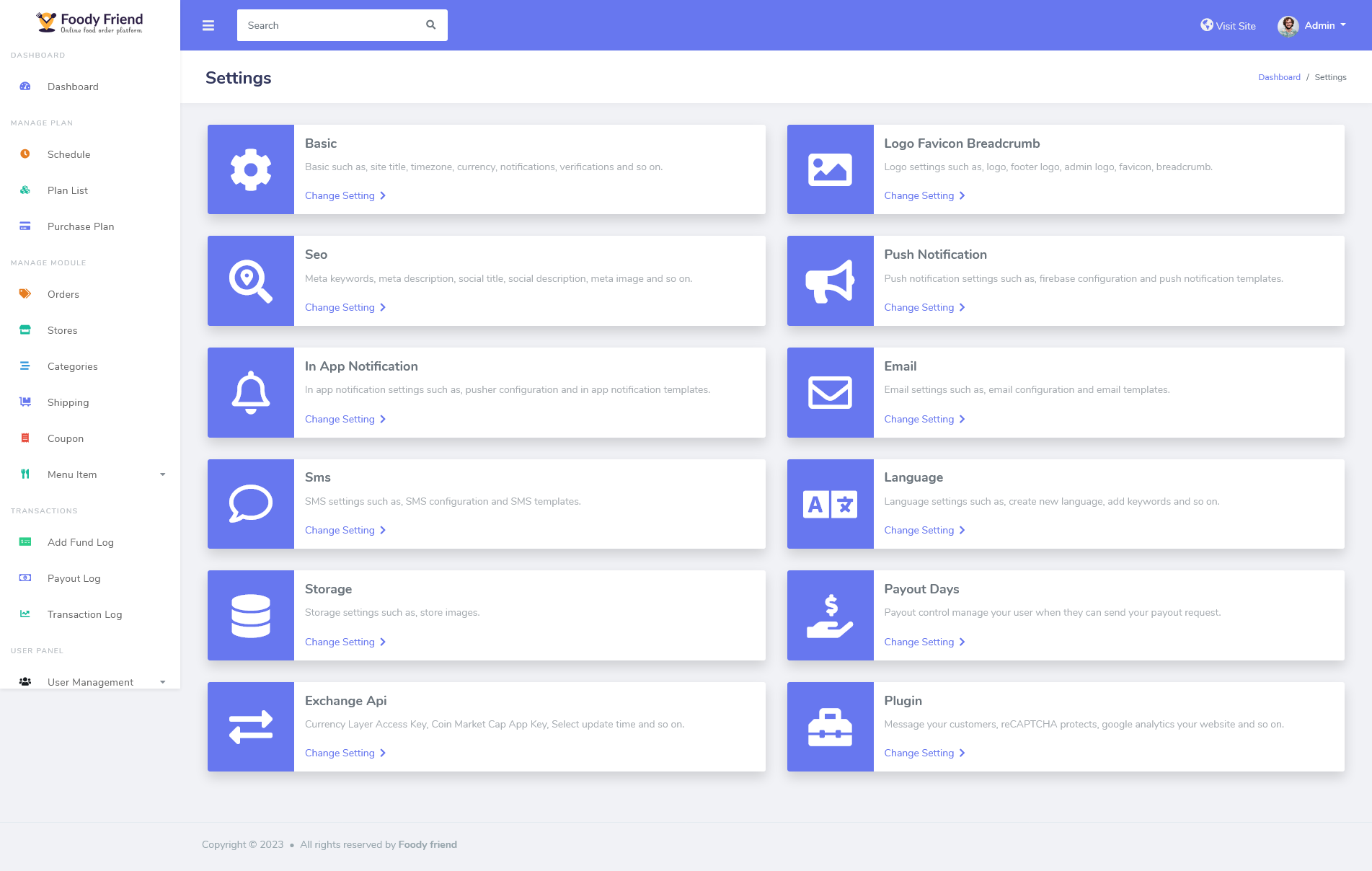Click the Schedule clock sidebar icon
The width and height of the screenshot is (1372, 871).
pos(25,154)
